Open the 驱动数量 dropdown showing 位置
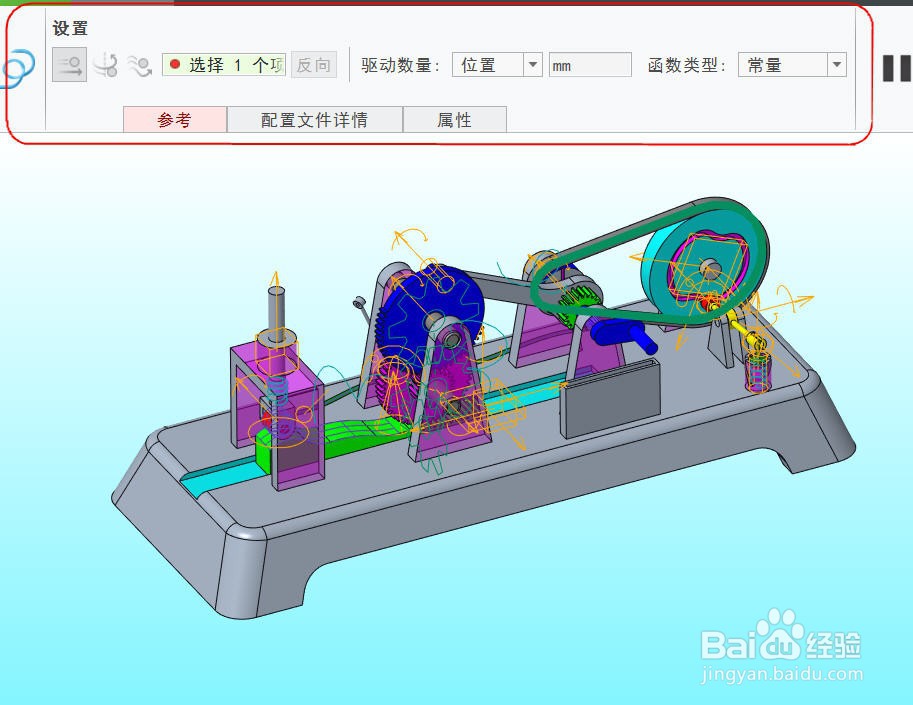 pyautogui.click(x=497, y=65)
